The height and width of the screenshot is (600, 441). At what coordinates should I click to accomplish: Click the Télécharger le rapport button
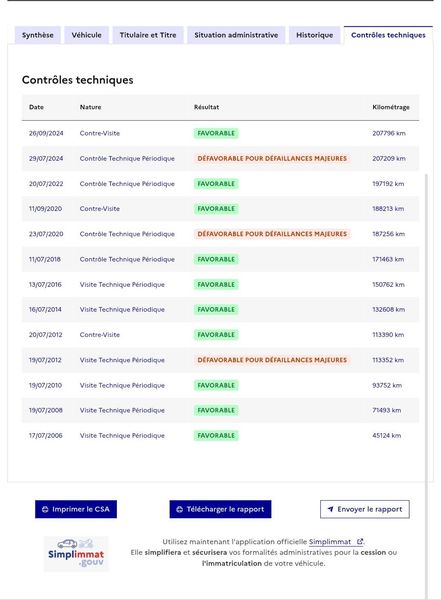tap(220, 509)
